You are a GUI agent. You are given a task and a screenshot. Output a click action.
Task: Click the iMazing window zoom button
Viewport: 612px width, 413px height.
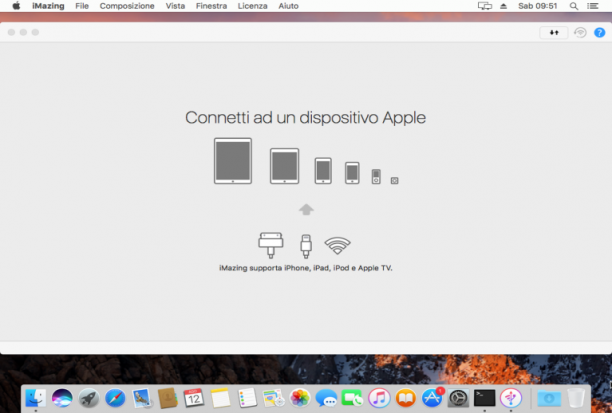(x=35, y=32)
